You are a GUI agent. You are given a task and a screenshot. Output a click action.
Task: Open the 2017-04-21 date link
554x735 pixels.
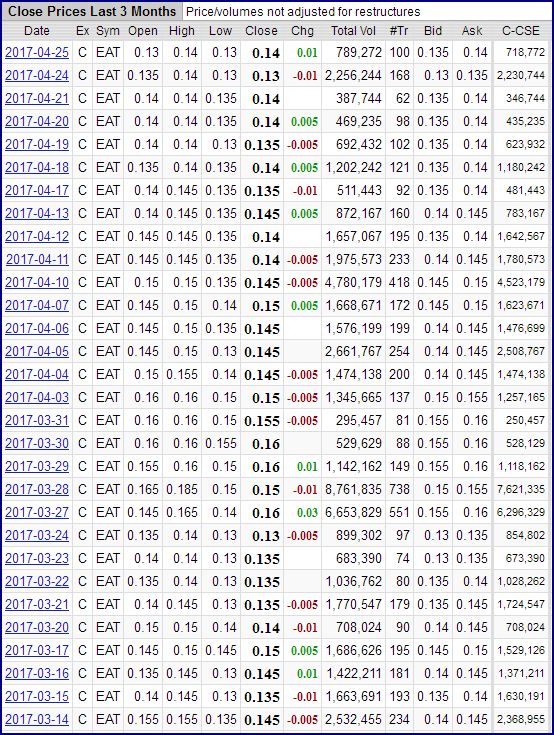37,98
